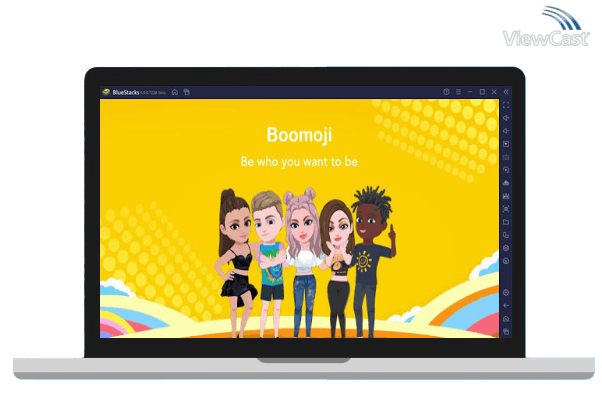
Task: Click the eco mode round icon in sidebar
Action: point(506,261)
